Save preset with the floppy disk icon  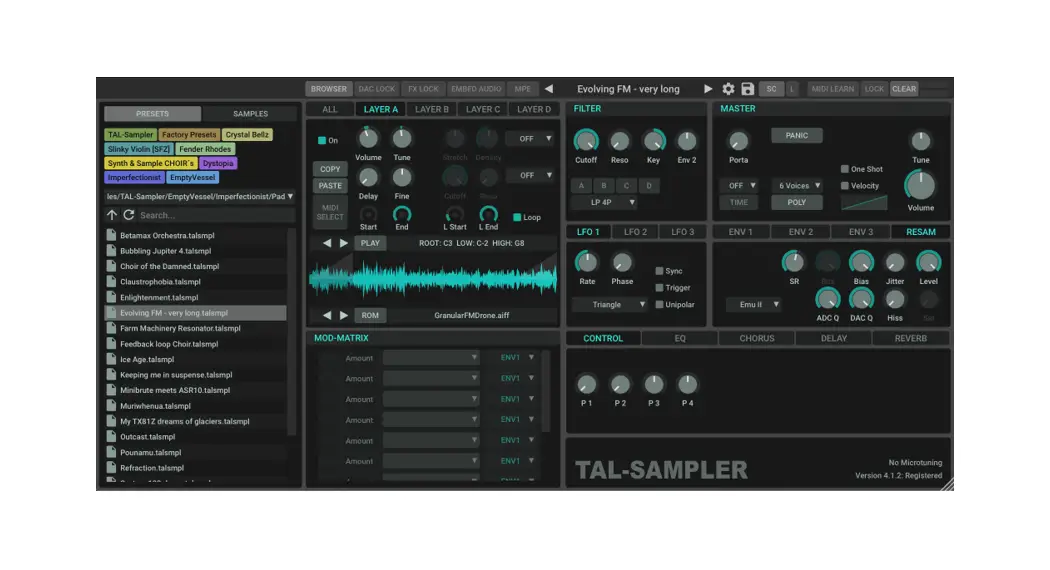pyautogui.click(x=747, y=89)
